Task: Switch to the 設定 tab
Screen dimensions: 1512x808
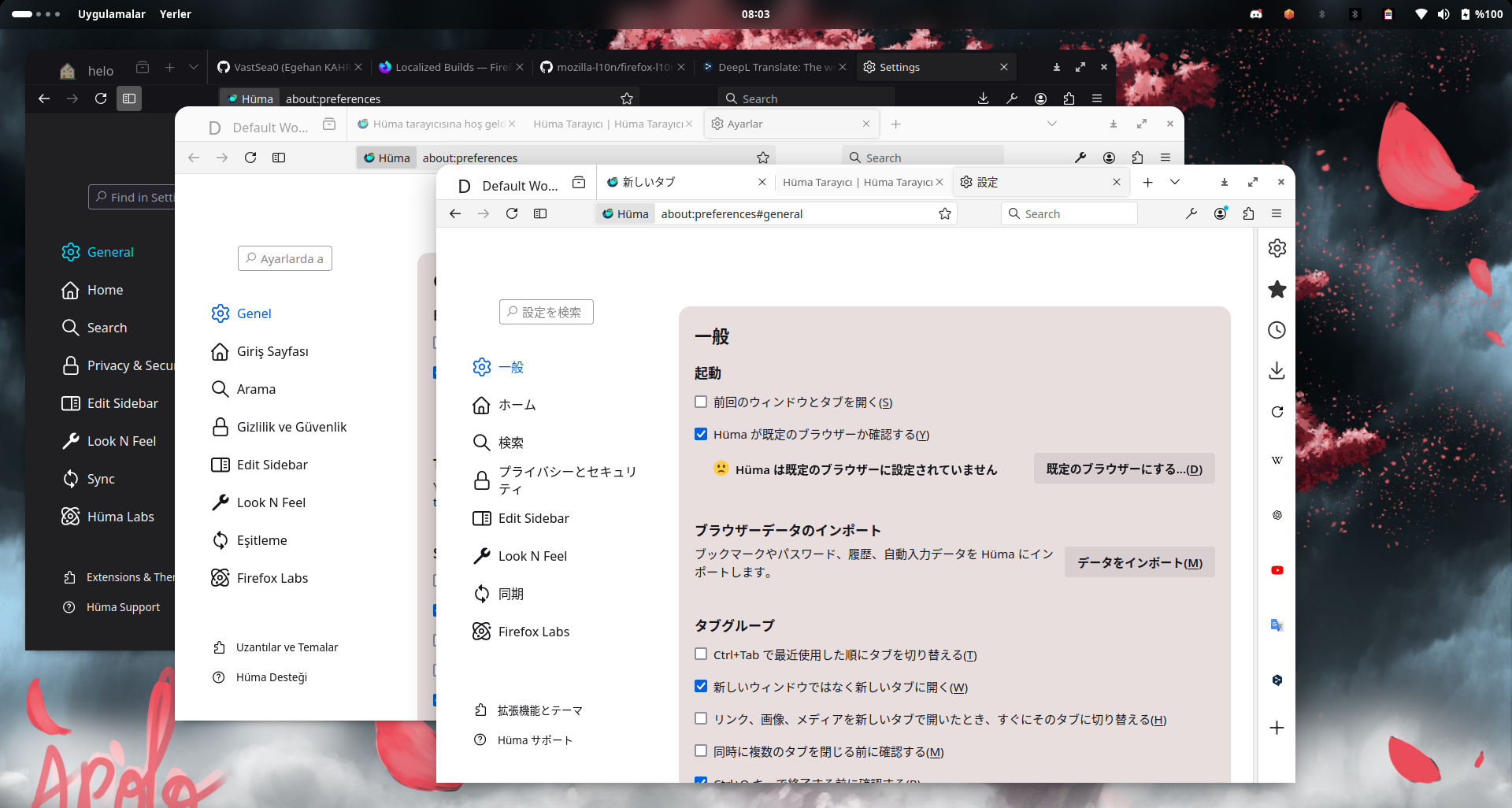Action: pos(1041,182)
